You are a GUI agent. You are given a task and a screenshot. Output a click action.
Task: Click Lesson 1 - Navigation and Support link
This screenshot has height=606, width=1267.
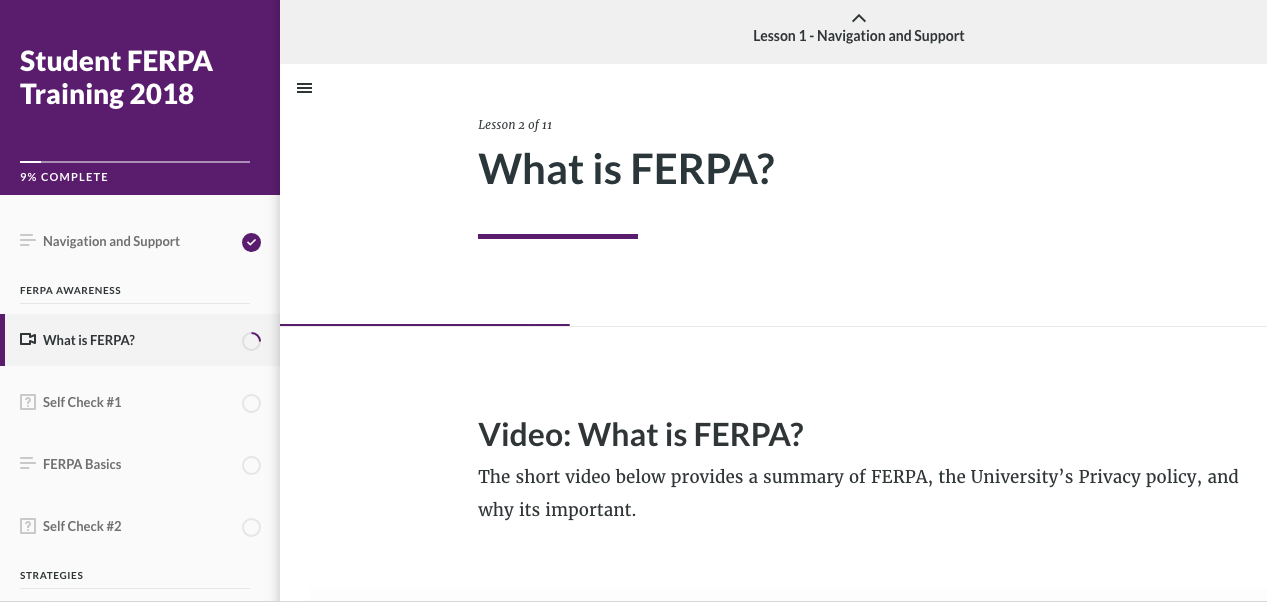pos(858,36)
